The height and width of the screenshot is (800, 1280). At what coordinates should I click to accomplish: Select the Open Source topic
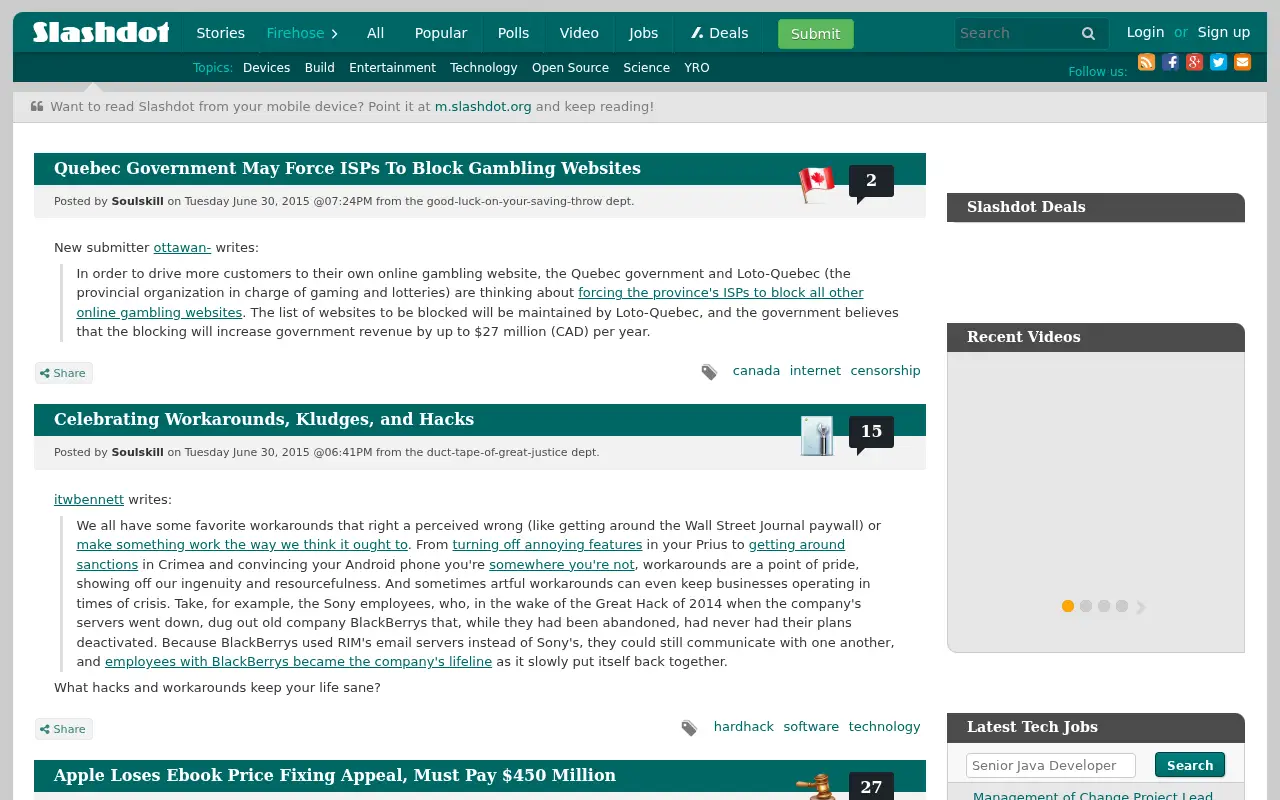point(570,68)
